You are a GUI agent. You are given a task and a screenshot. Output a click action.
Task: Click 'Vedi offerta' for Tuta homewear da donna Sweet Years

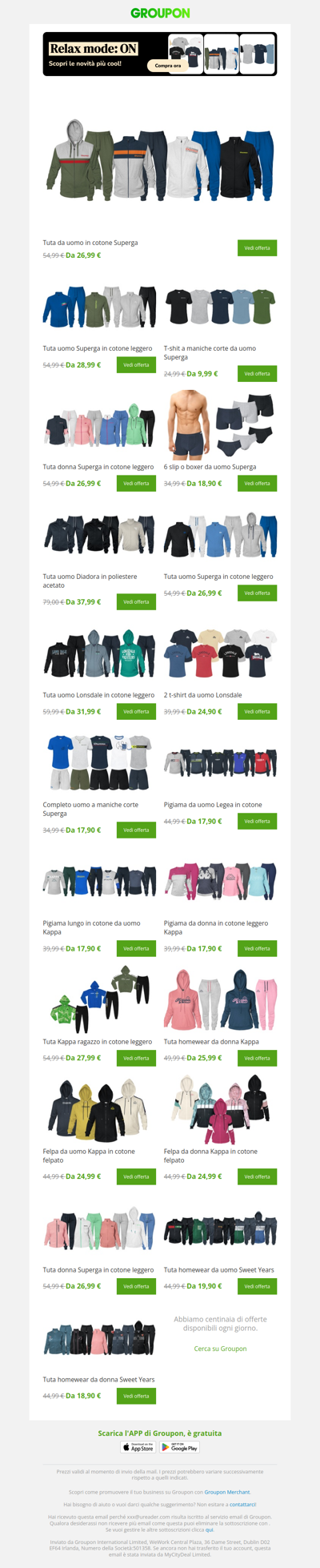tap(136, 1396)
